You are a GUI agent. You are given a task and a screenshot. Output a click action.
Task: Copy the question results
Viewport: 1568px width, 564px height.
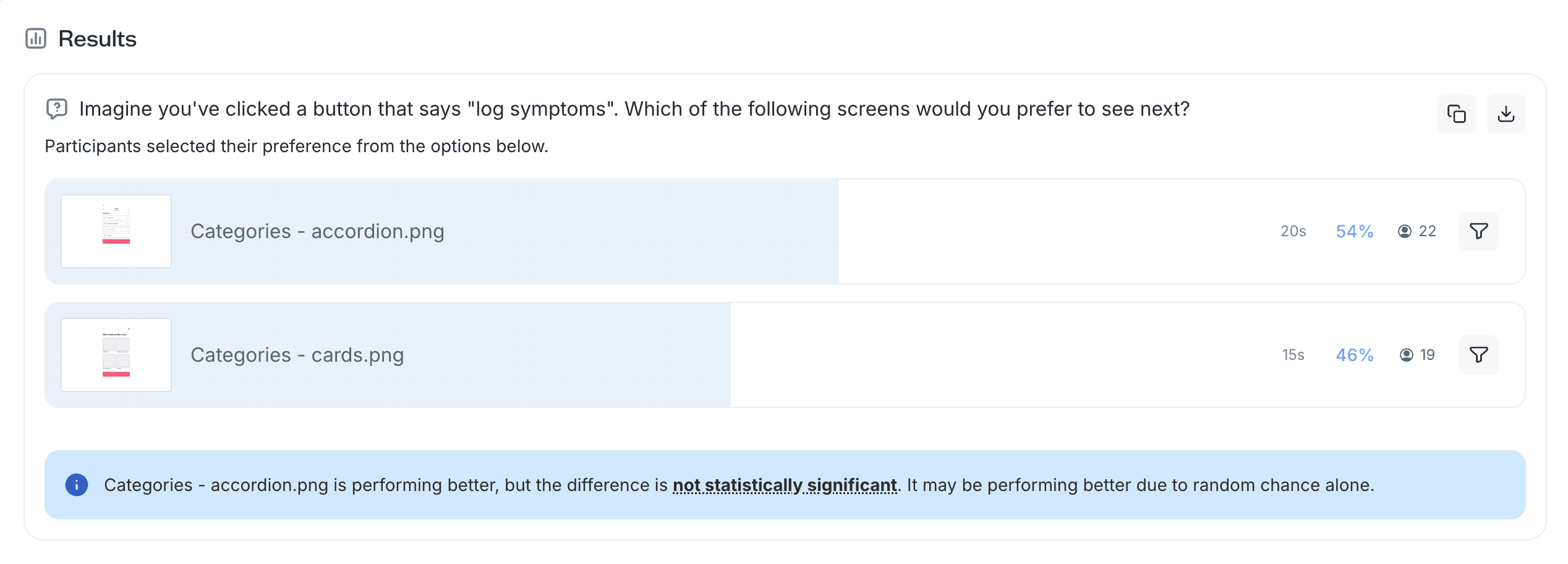1456,114
